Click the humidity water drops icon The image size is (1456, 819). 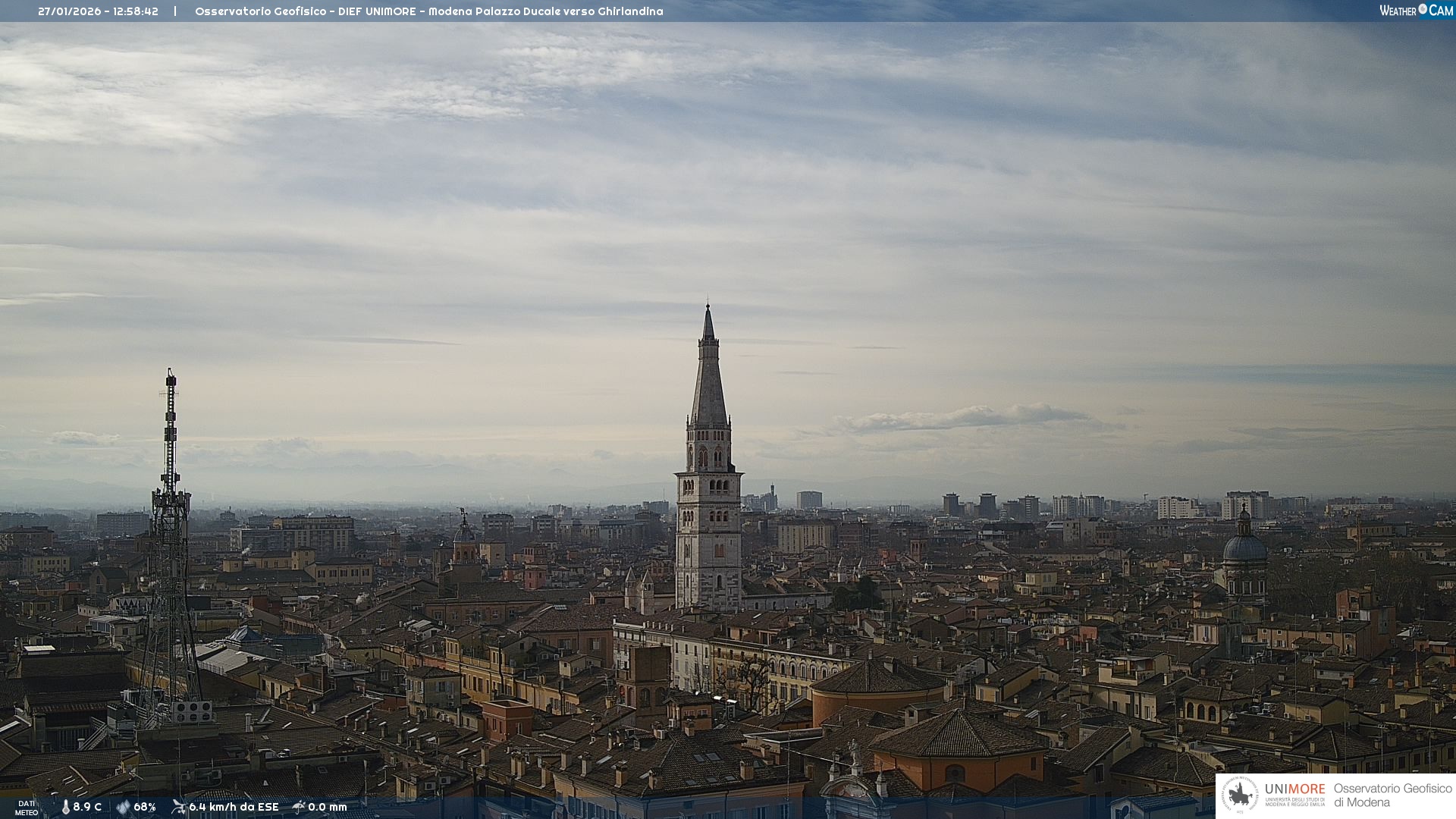click(x=123, y=807)
